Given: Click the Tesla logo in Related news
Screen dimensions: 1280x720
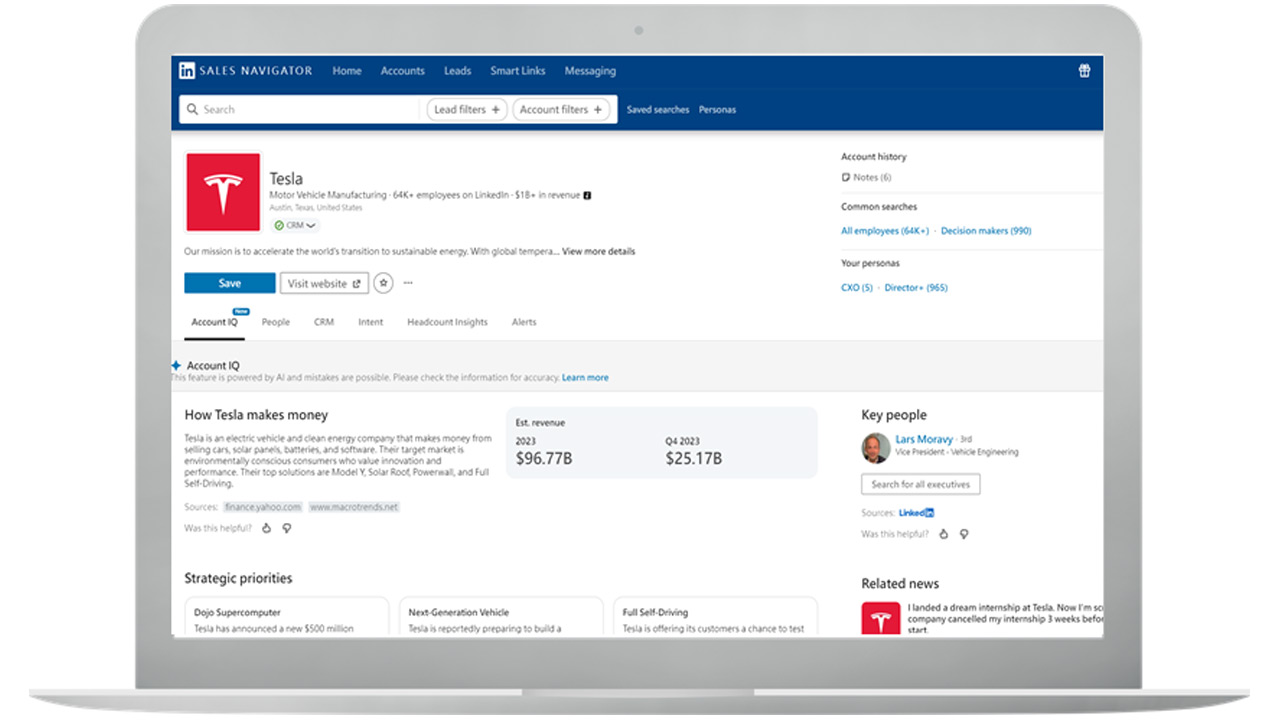Looking at the screenshot, I should coord(881,619).
